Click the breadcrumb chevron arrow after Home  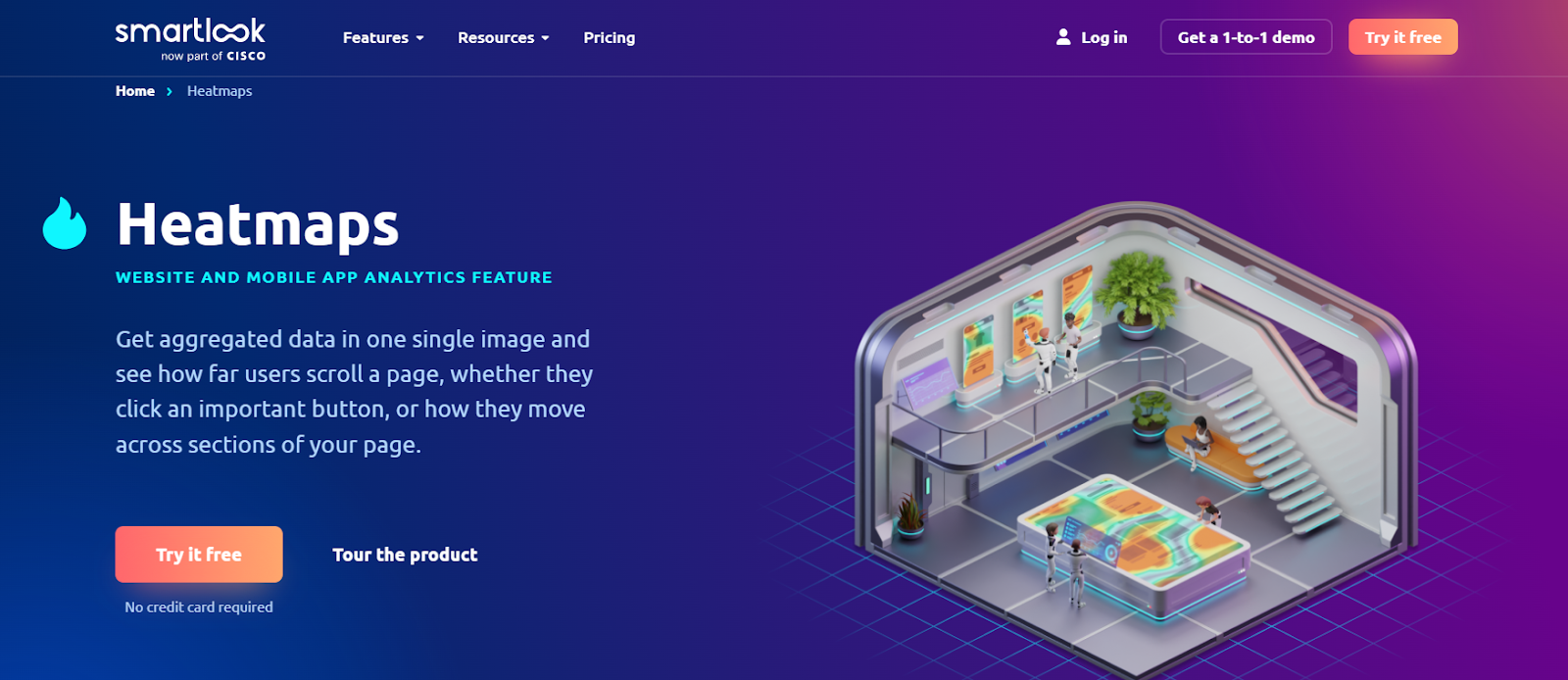pyautogui.click(x=170, y=91)
